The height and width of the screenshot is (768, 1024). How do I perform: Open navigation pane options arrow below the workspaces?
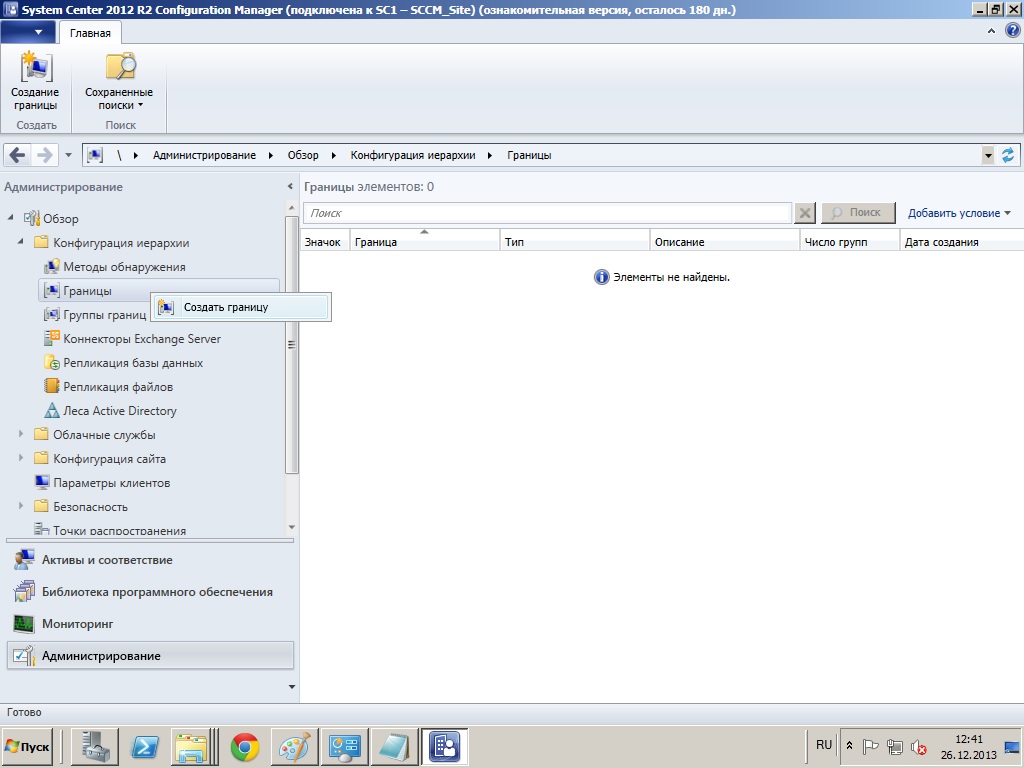tap(291, 687)
